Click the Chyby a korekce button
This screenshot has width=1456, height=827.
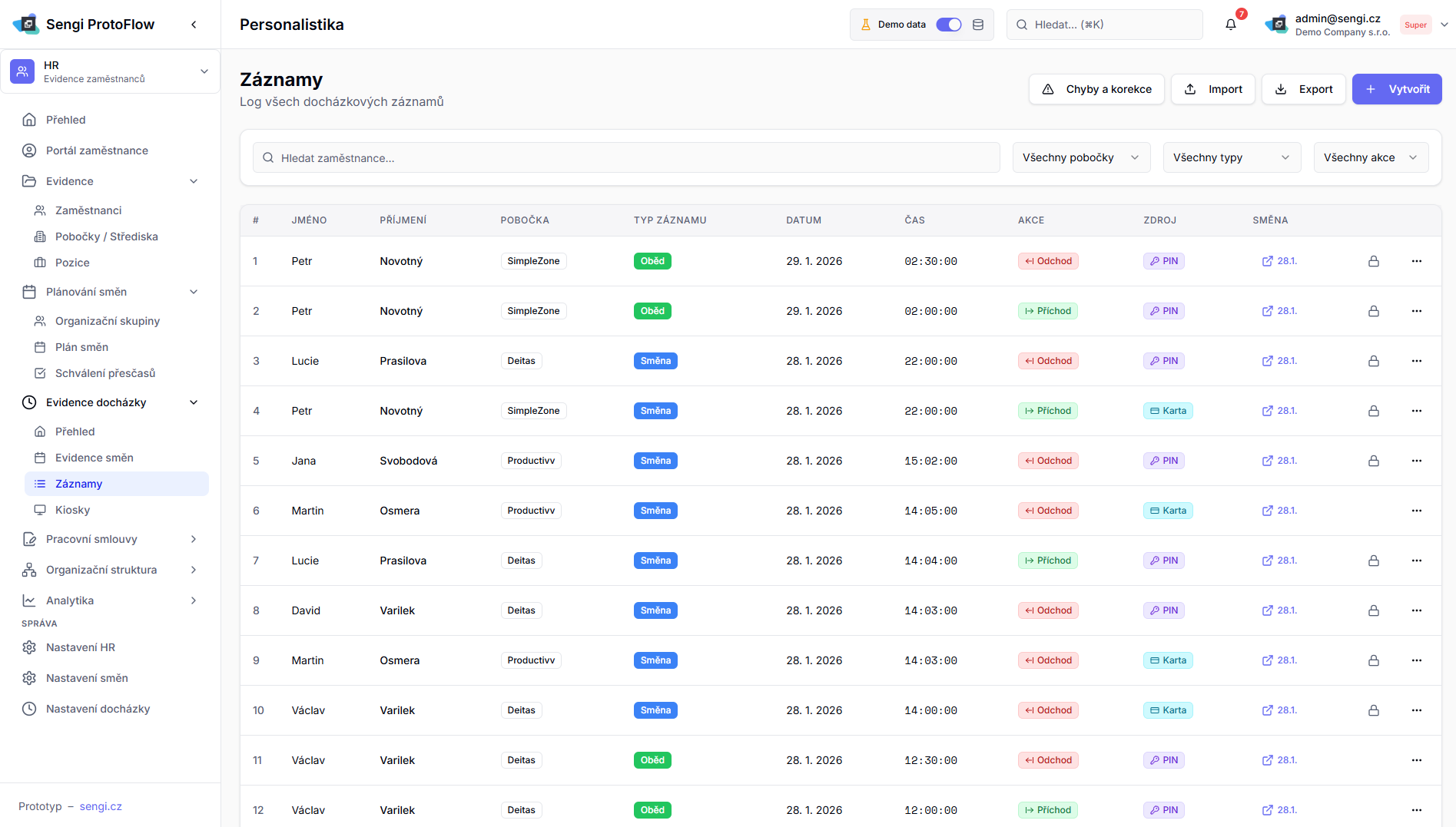tap(1096, 89)
